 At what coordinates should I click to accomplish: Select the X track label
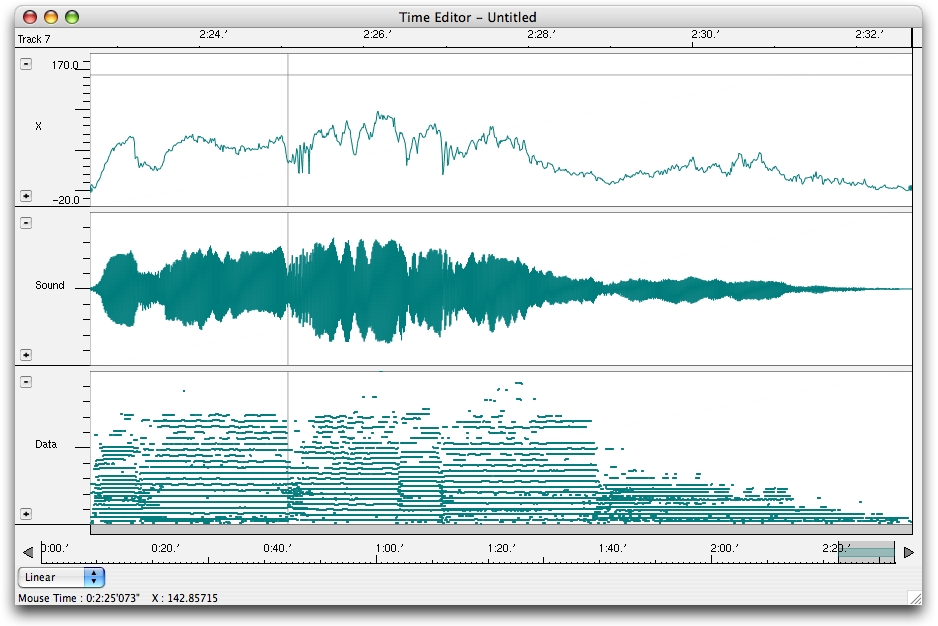point(39,127)
